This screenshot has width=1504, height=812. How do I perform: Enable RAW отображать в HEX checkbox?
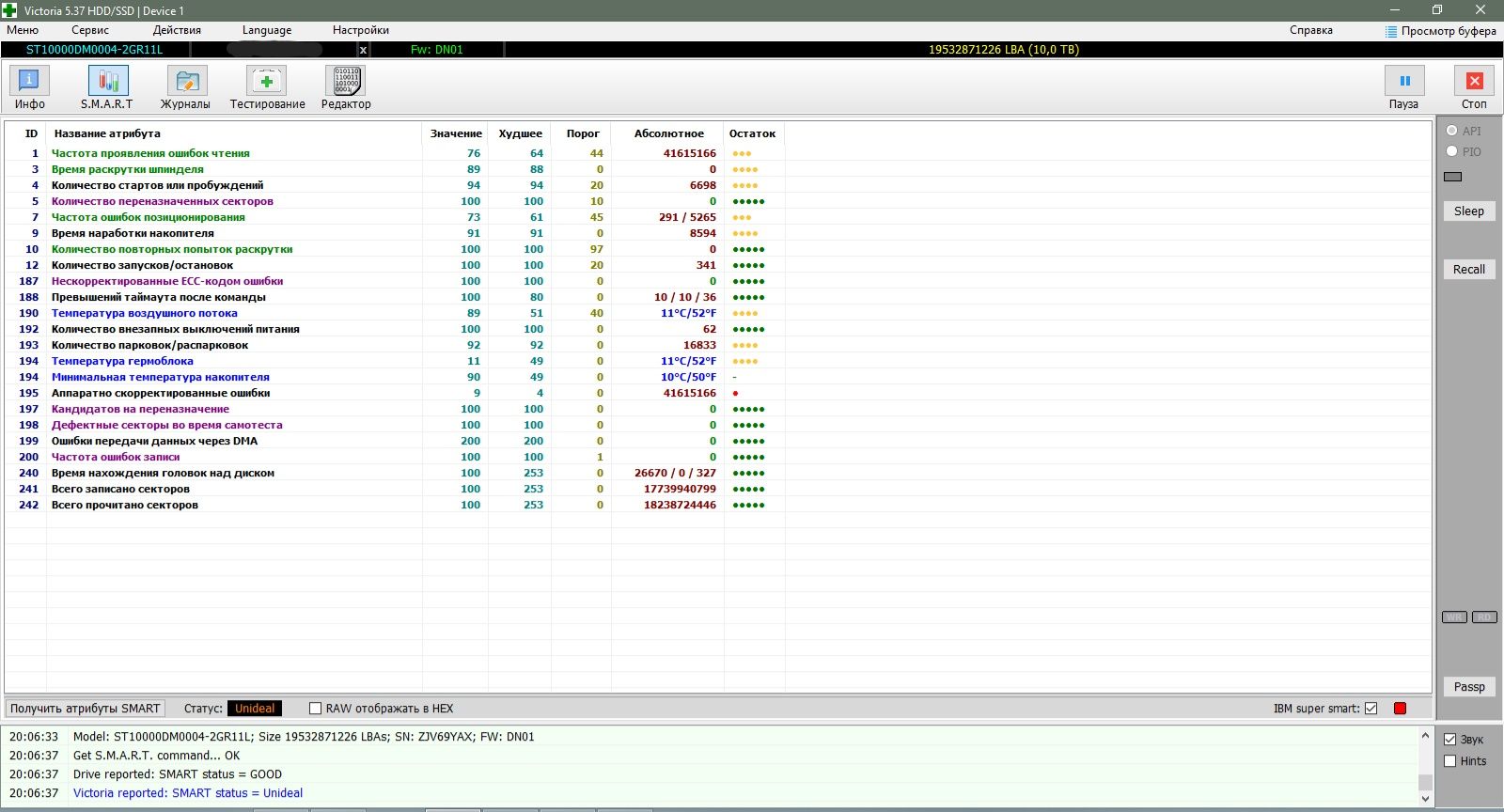316,709
